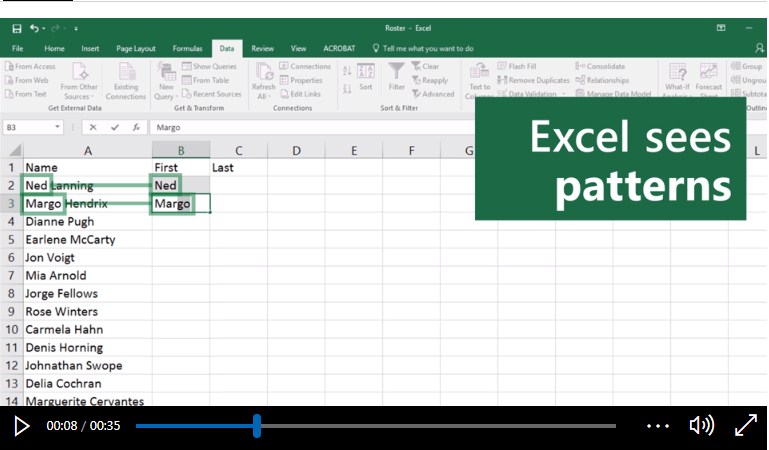Click cell containing Dianne Pugh

88,222
